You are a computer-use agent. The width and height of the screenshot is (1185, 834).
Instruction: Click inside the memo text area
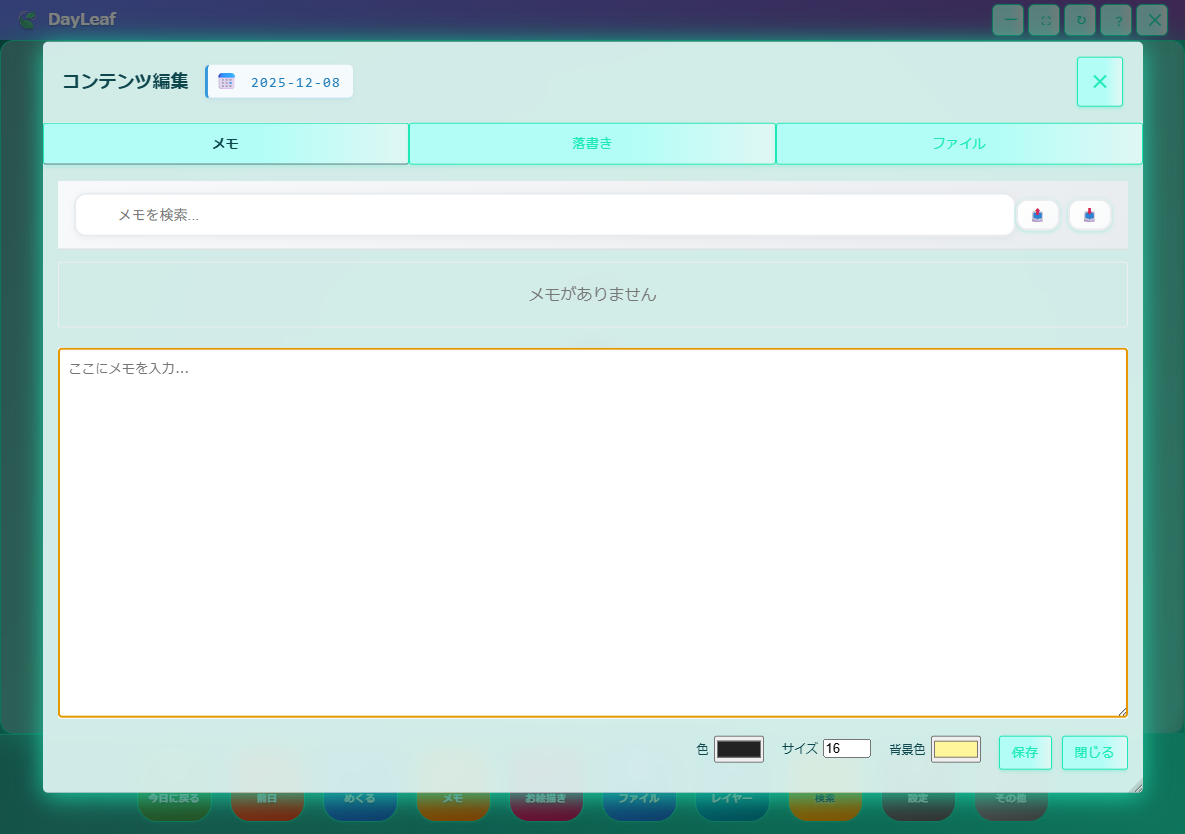tap(592, 530)
